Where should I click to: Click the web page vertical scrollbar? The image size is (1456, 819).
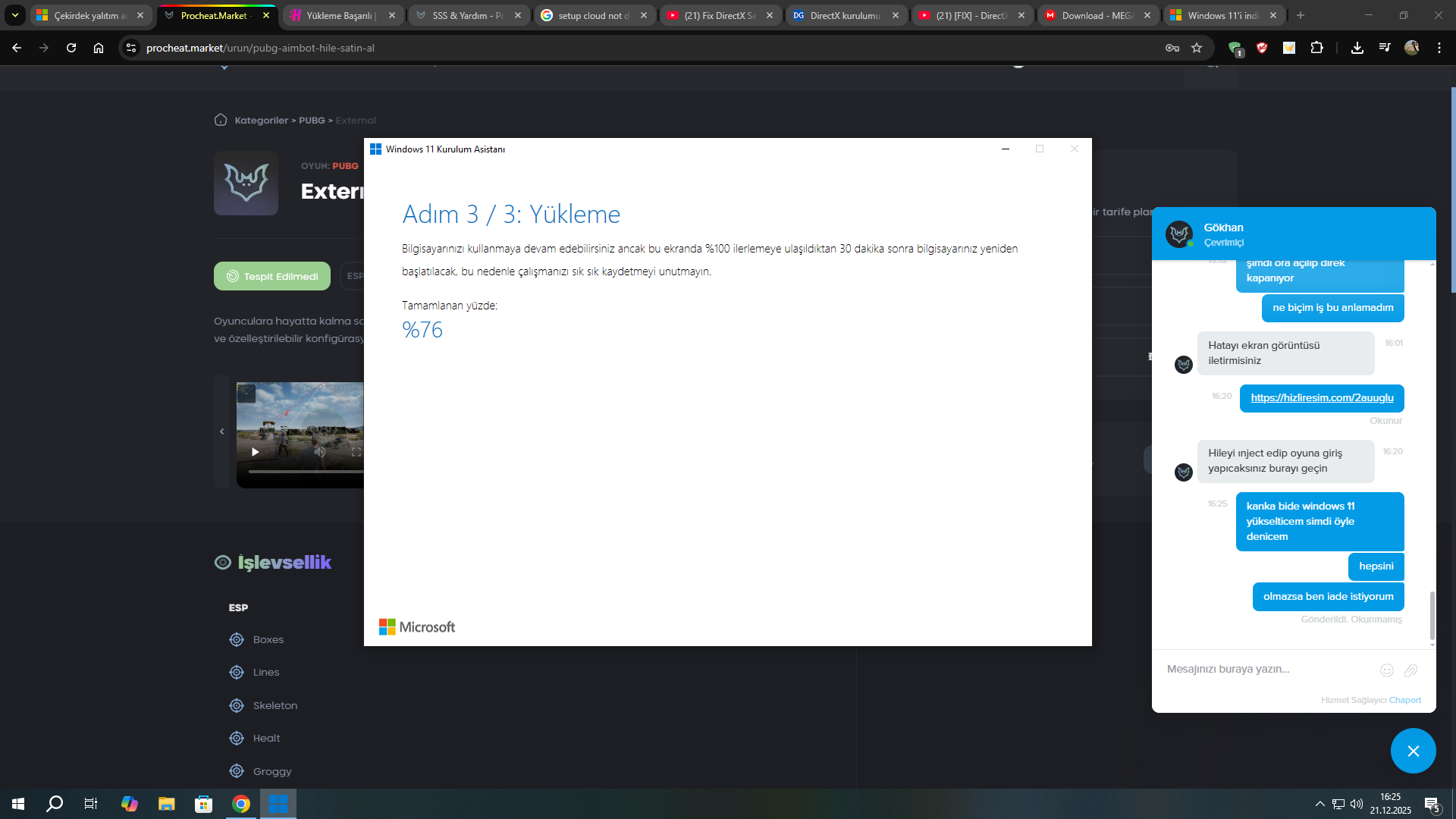[1453, 190]
